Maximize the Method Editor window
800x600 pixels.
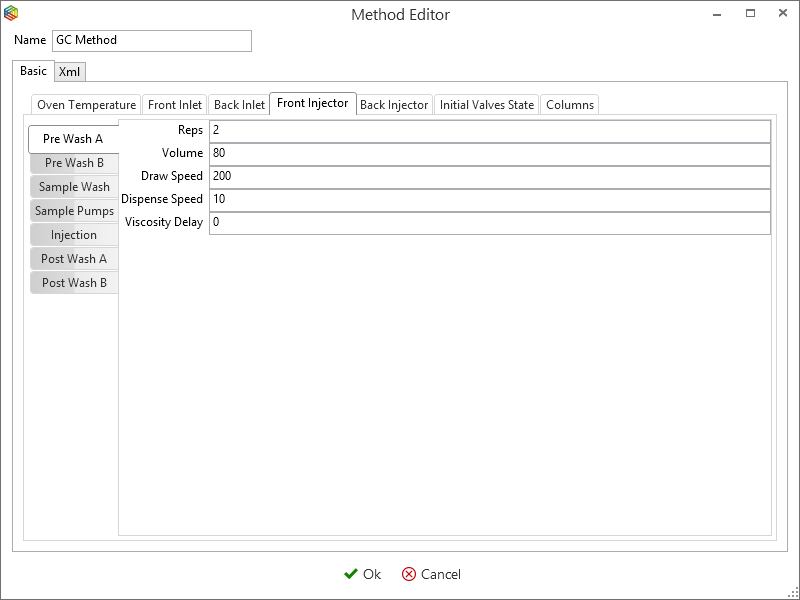(x=750, y=14)
